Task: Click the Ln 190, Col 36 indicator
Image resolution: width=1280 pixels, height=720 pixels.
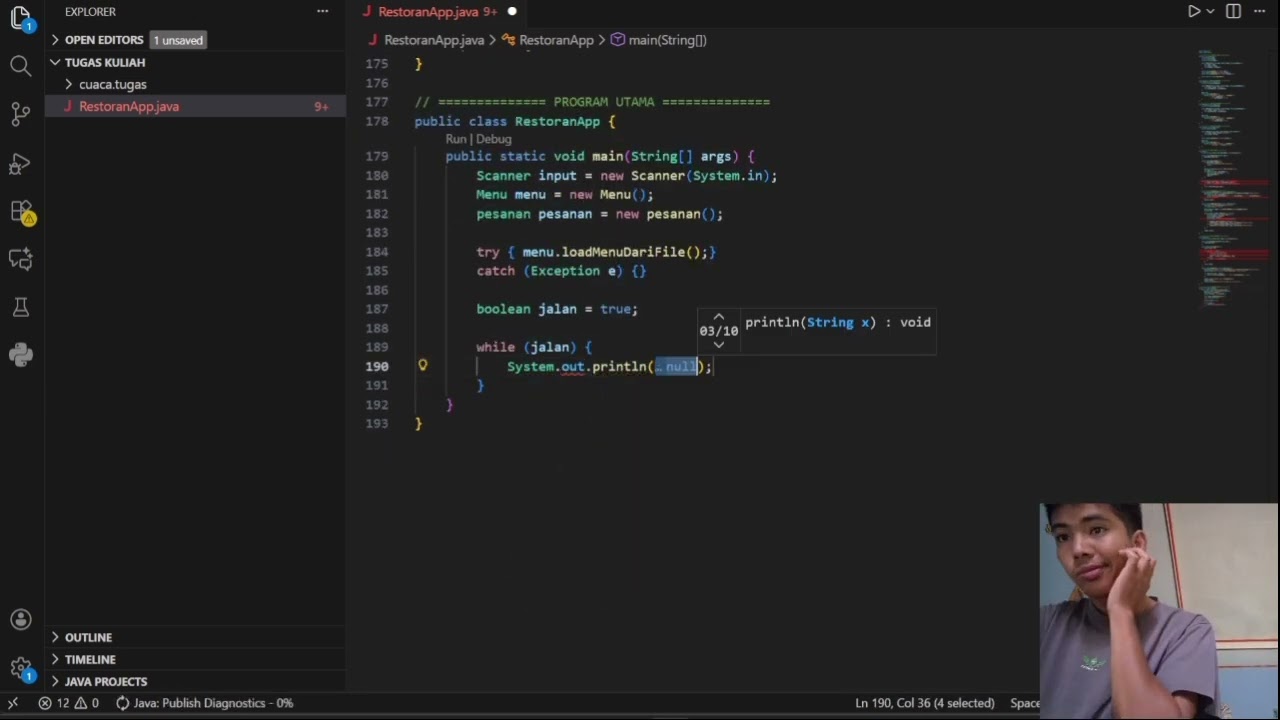Action: tap(924, 703)
